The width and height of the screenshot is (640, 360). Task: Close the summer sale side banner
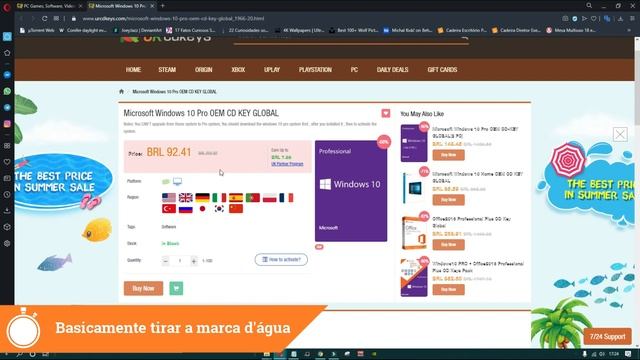pyautogui.click(x=620, y=134)
